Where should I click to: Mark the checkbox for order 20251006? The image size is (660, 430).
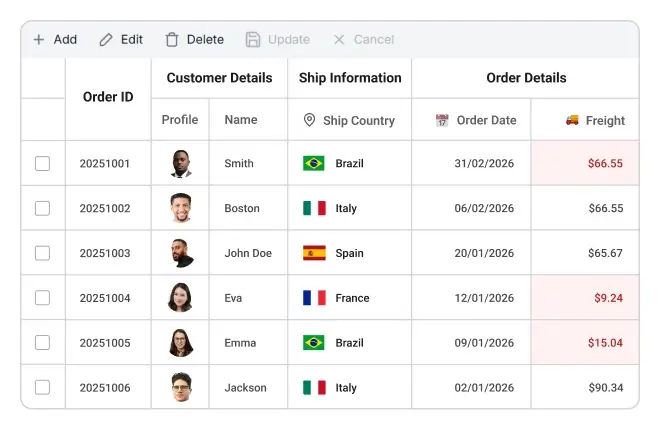coord(42,388)
